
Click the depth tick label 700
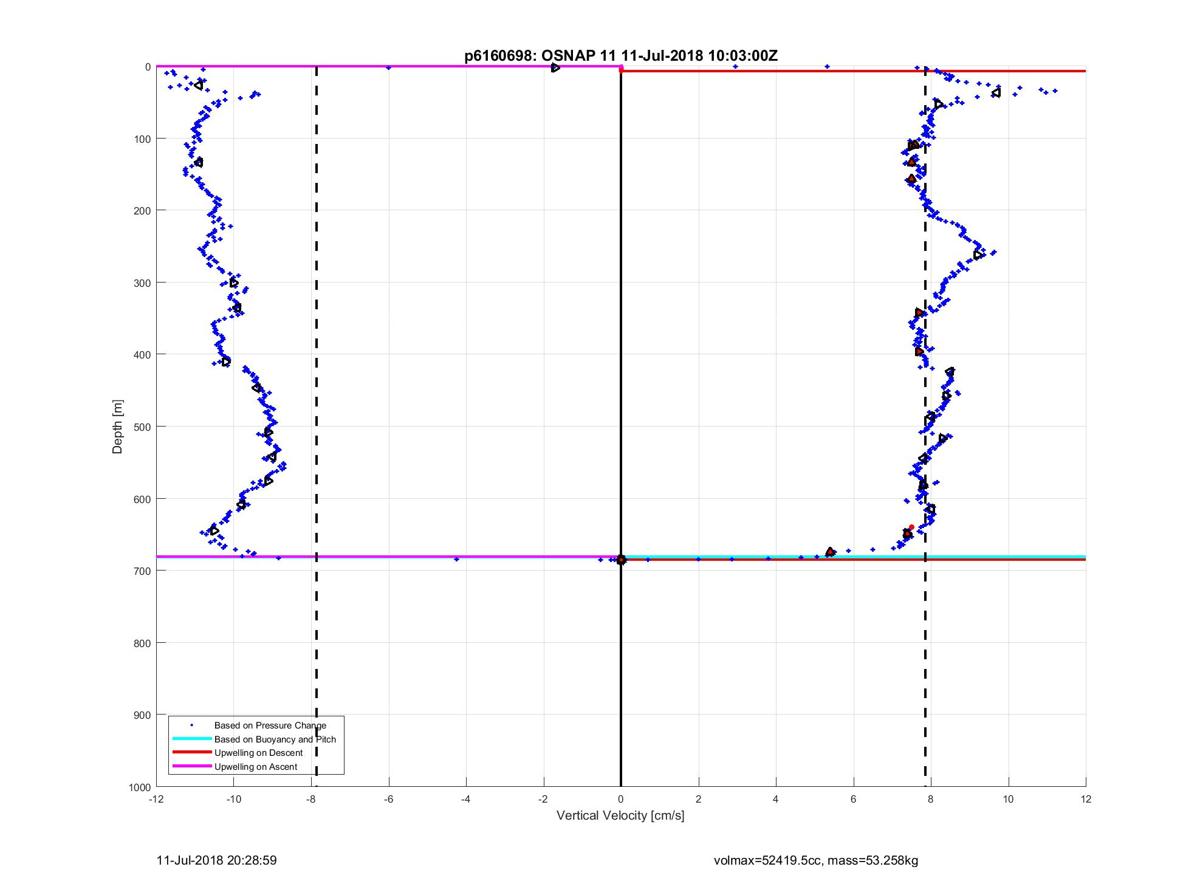coord(141,571)
